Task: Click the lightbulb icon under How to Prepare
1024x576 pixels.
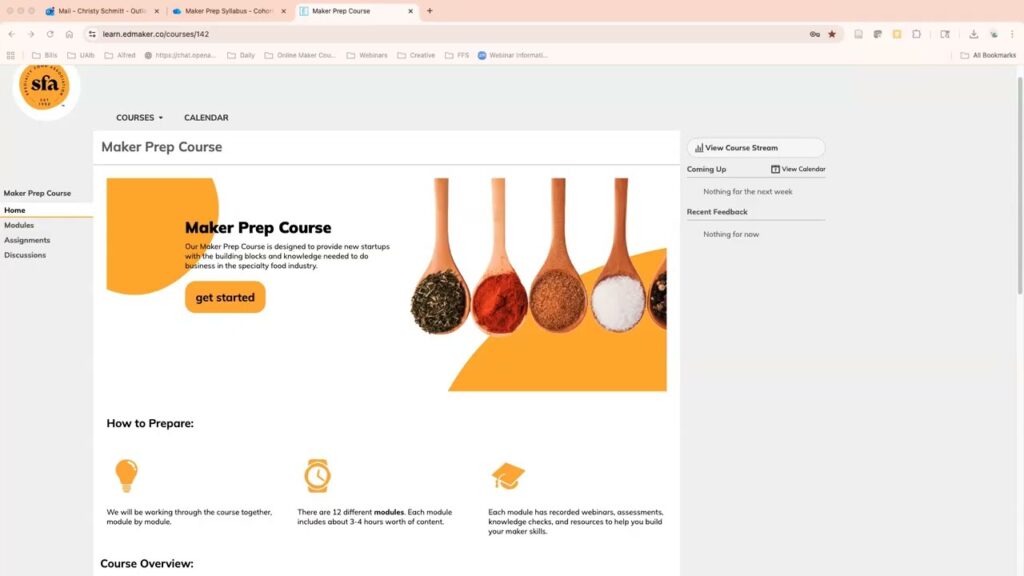Action: (x=126, y=475)
